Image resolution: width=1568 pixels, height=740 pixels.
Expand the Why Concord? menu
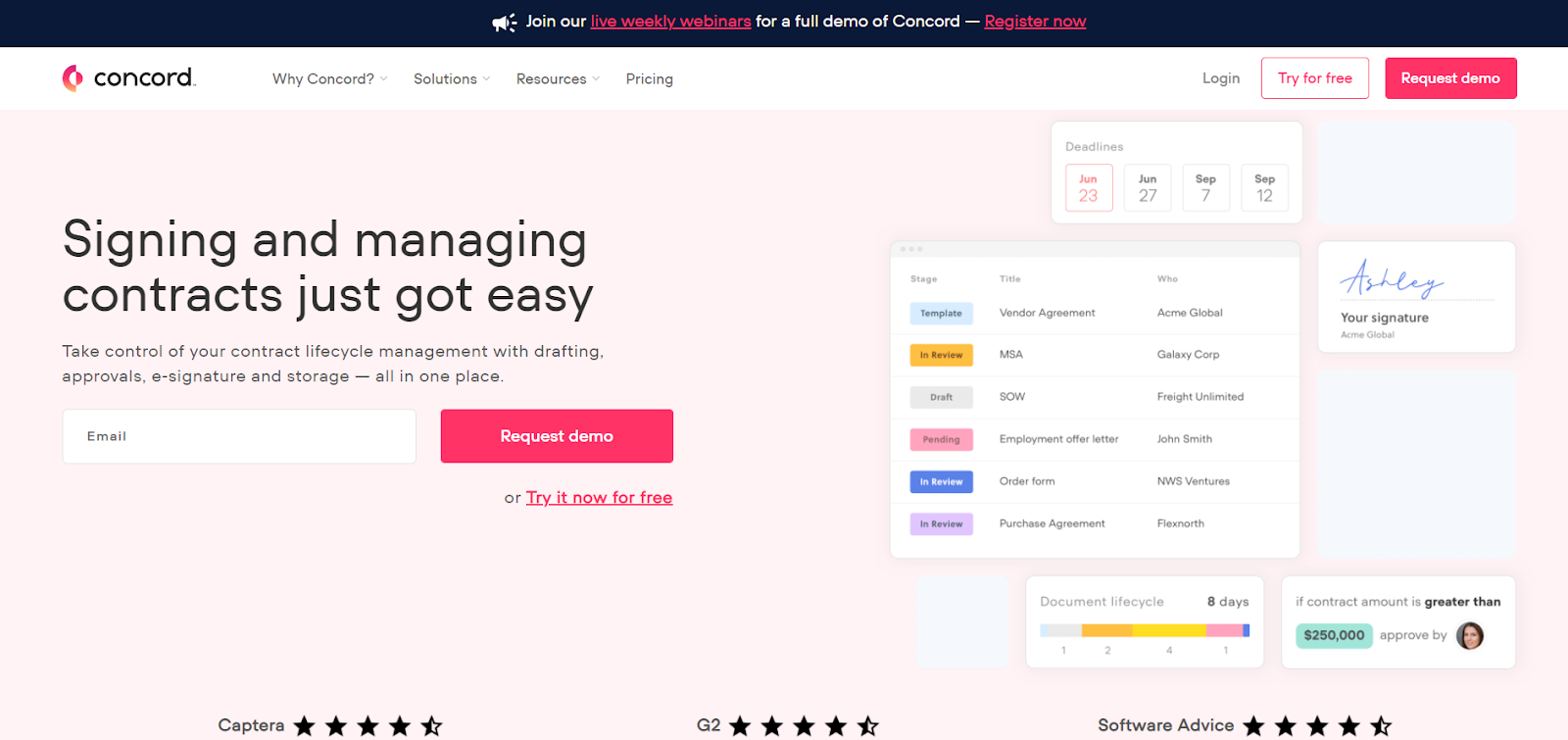[x=330, y=78]
